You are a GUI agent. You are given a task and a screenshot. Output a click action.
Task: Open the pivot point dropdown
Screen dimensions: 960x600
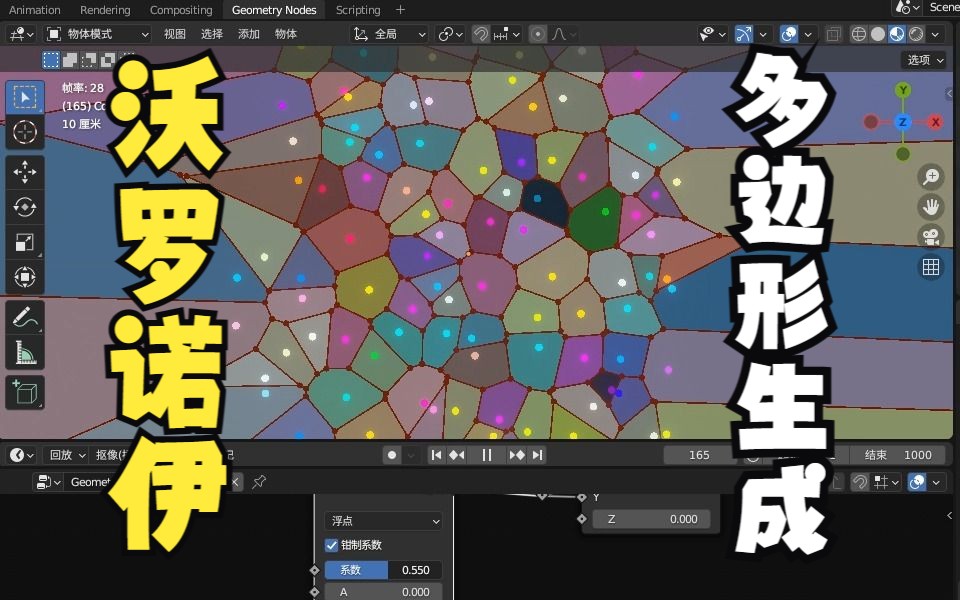click(451, 34)
